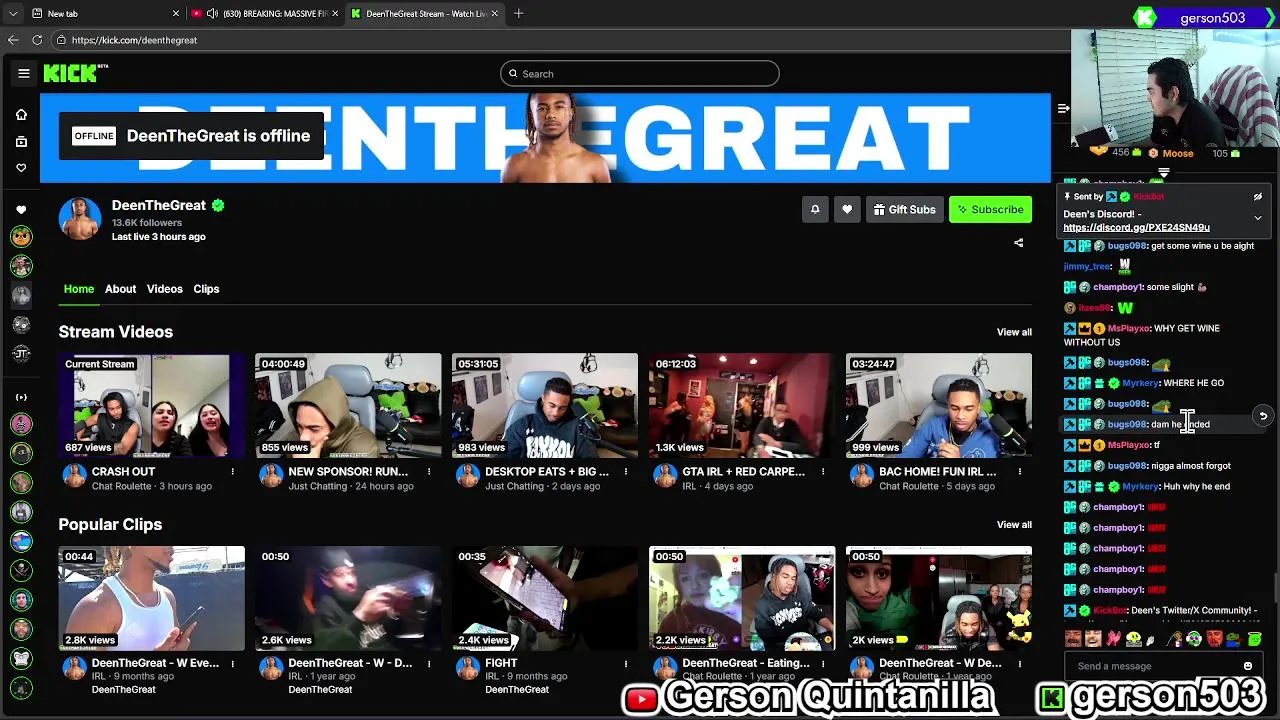Click the Send a message chat input
Image resolution: width=1280 pixels, height=720 pixels.
coord(1150,666)
